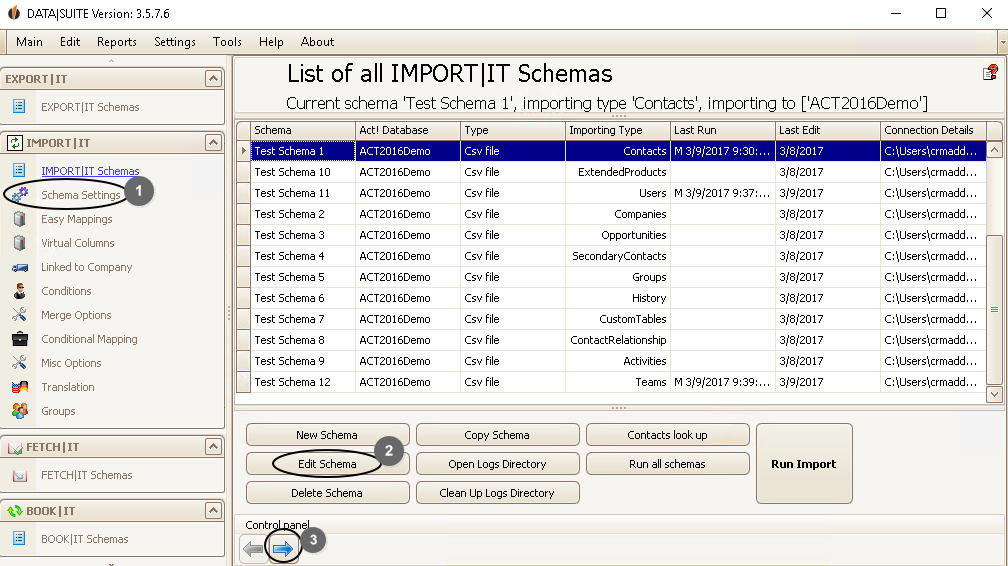Click the IMPORT|IT header refresh icon
Image resolution: width=1008 pixels, height=566 pixels.
tap(14, 143)
